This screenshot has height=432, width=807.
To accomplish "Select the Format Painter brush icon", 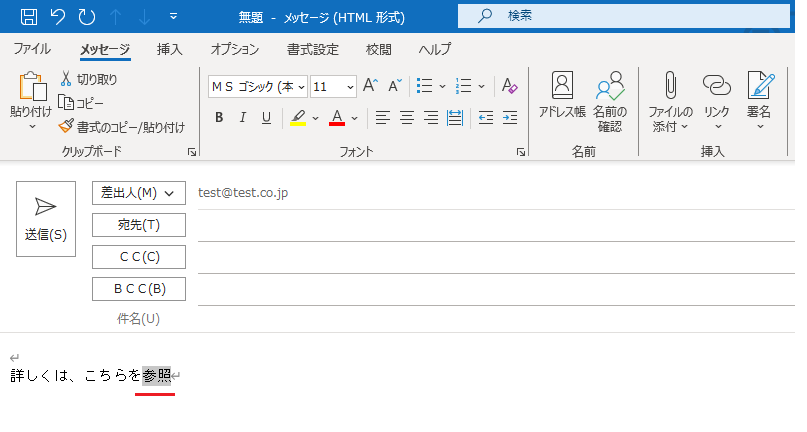I will [x=66, y=127].
